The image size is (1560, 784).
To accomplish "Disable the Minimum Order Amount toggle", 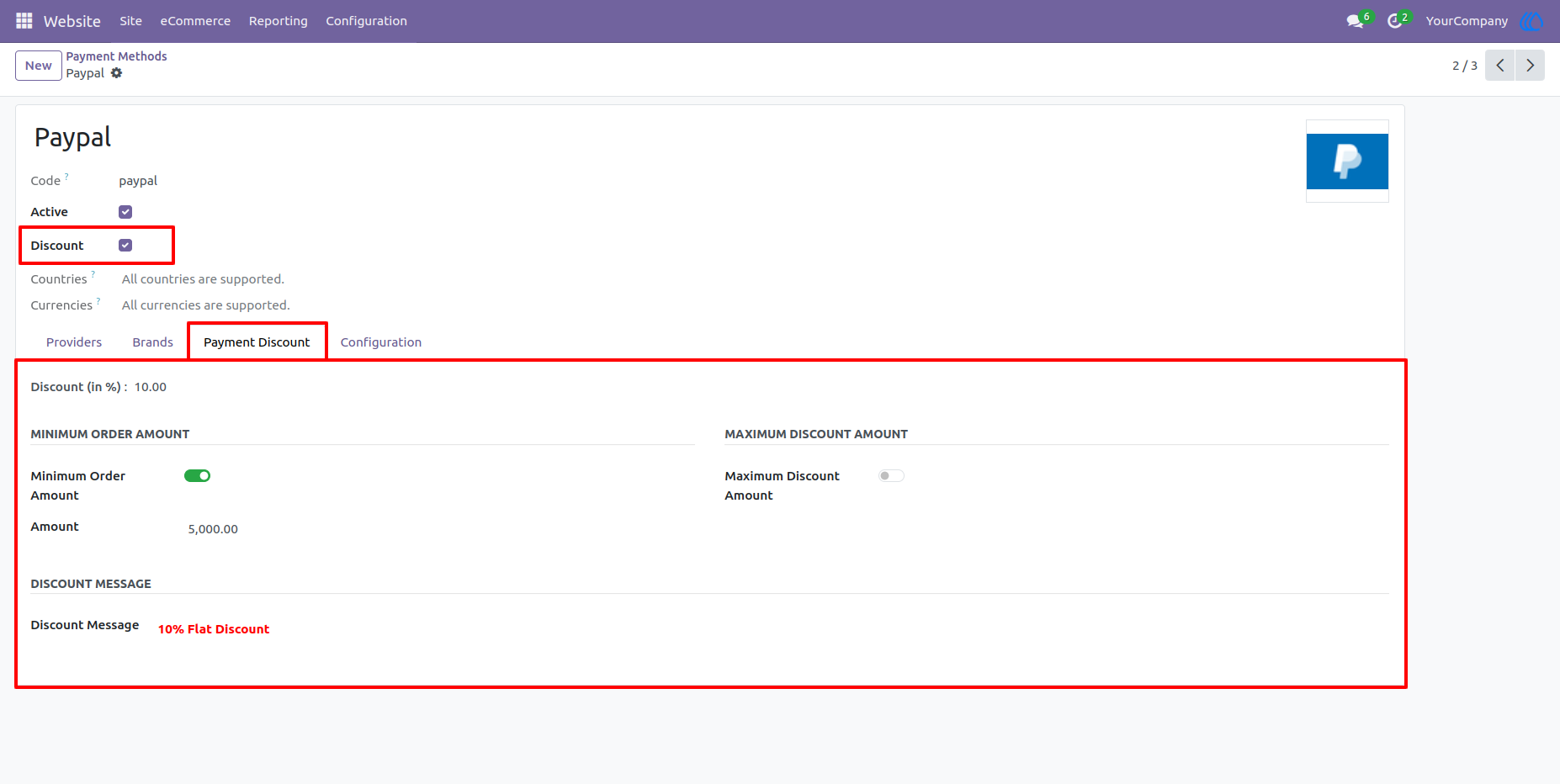I will 197,476.
